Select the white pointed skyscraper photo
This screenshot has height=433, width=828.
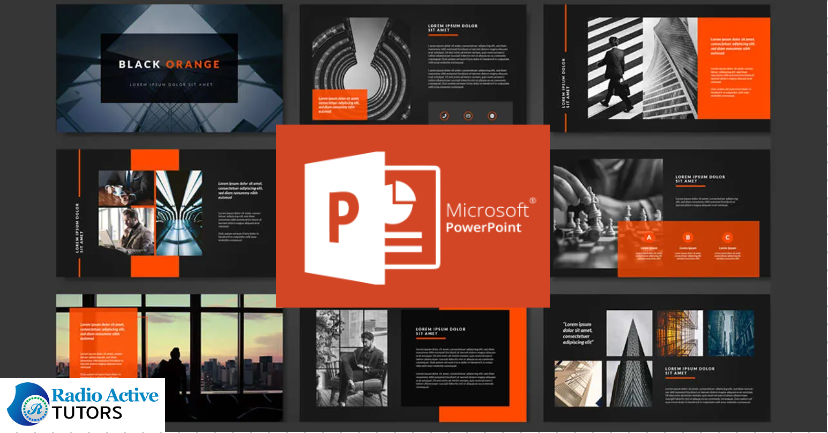(x=629, y=333)
